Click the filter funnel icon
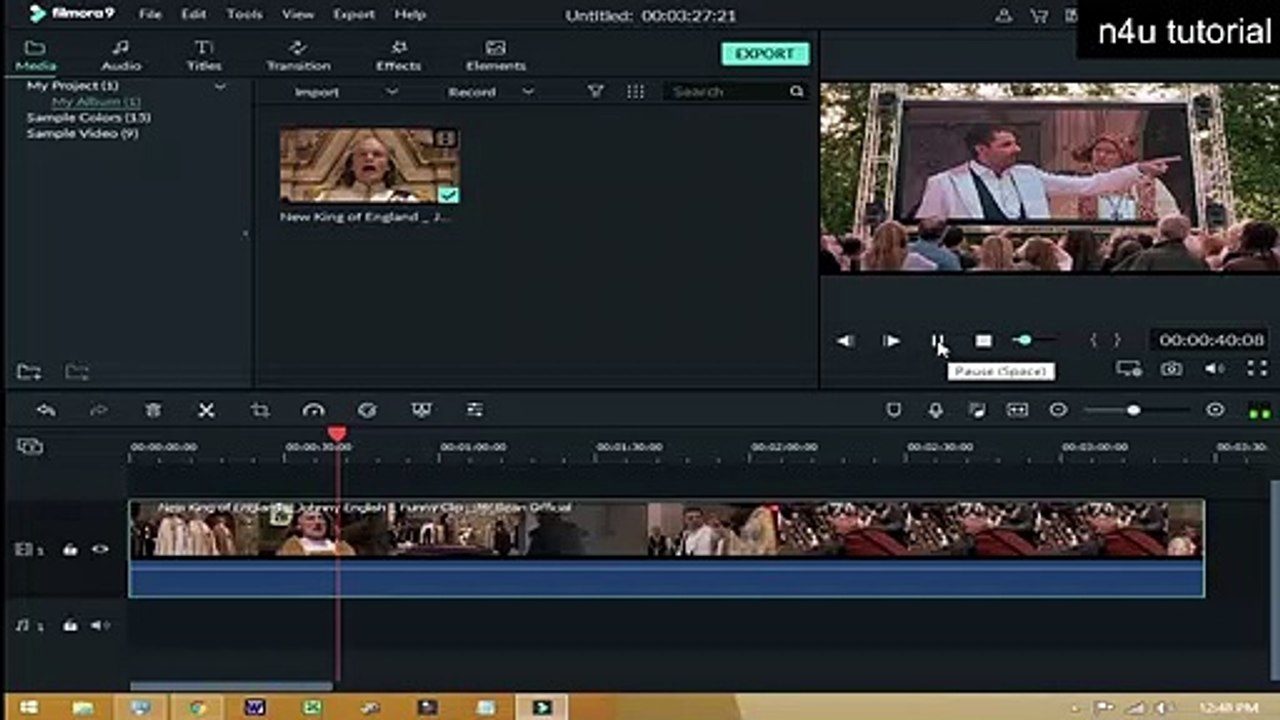This screenshot has width=1280, height=720. [595, 92]
